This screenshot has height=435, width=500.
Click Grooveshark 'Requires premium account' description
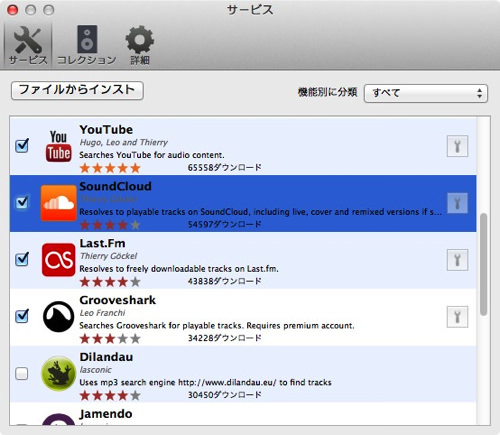217,326
